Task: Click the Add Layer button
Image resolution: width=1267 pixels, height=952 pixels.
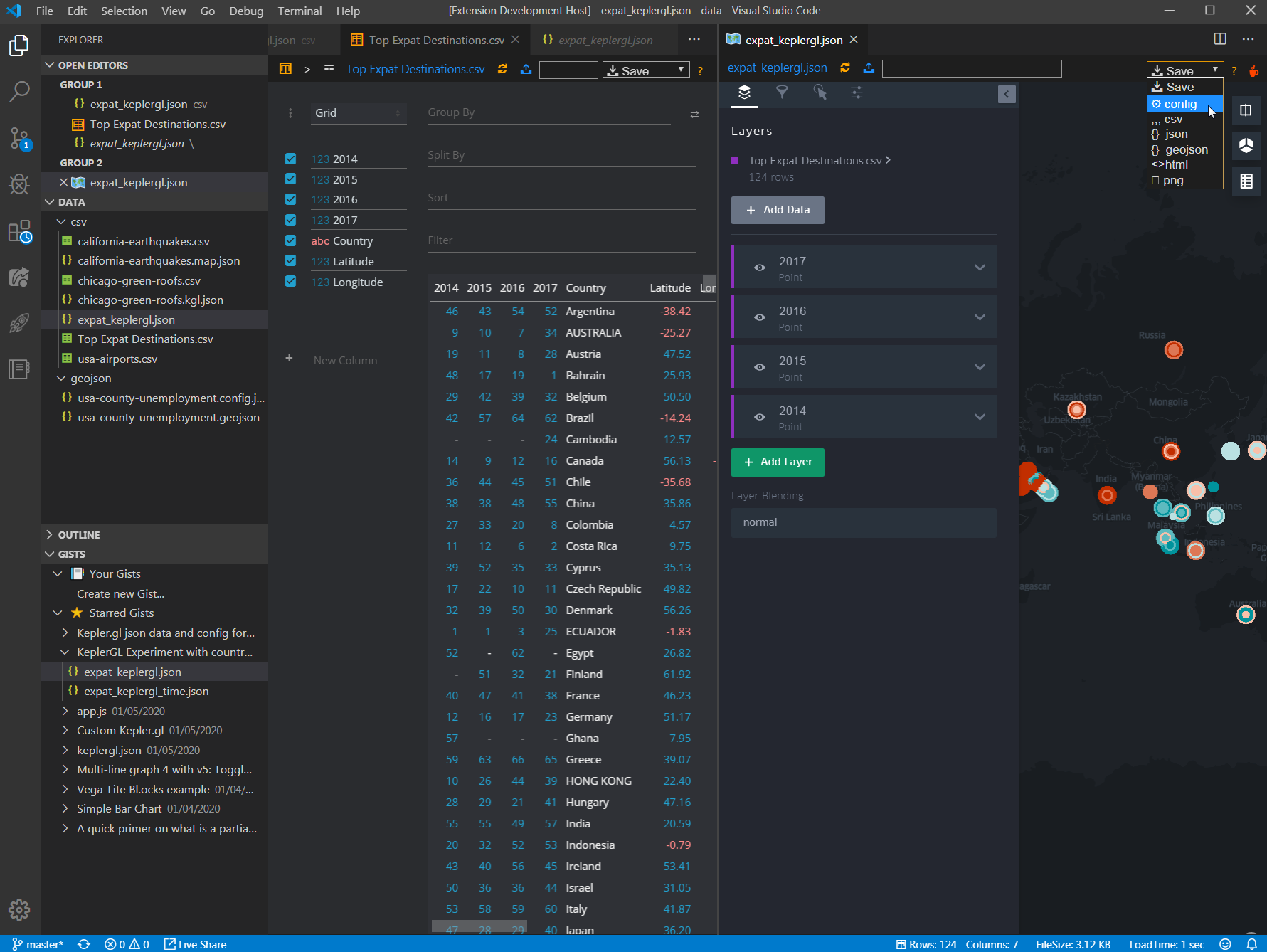Action: tap(778, 462)
